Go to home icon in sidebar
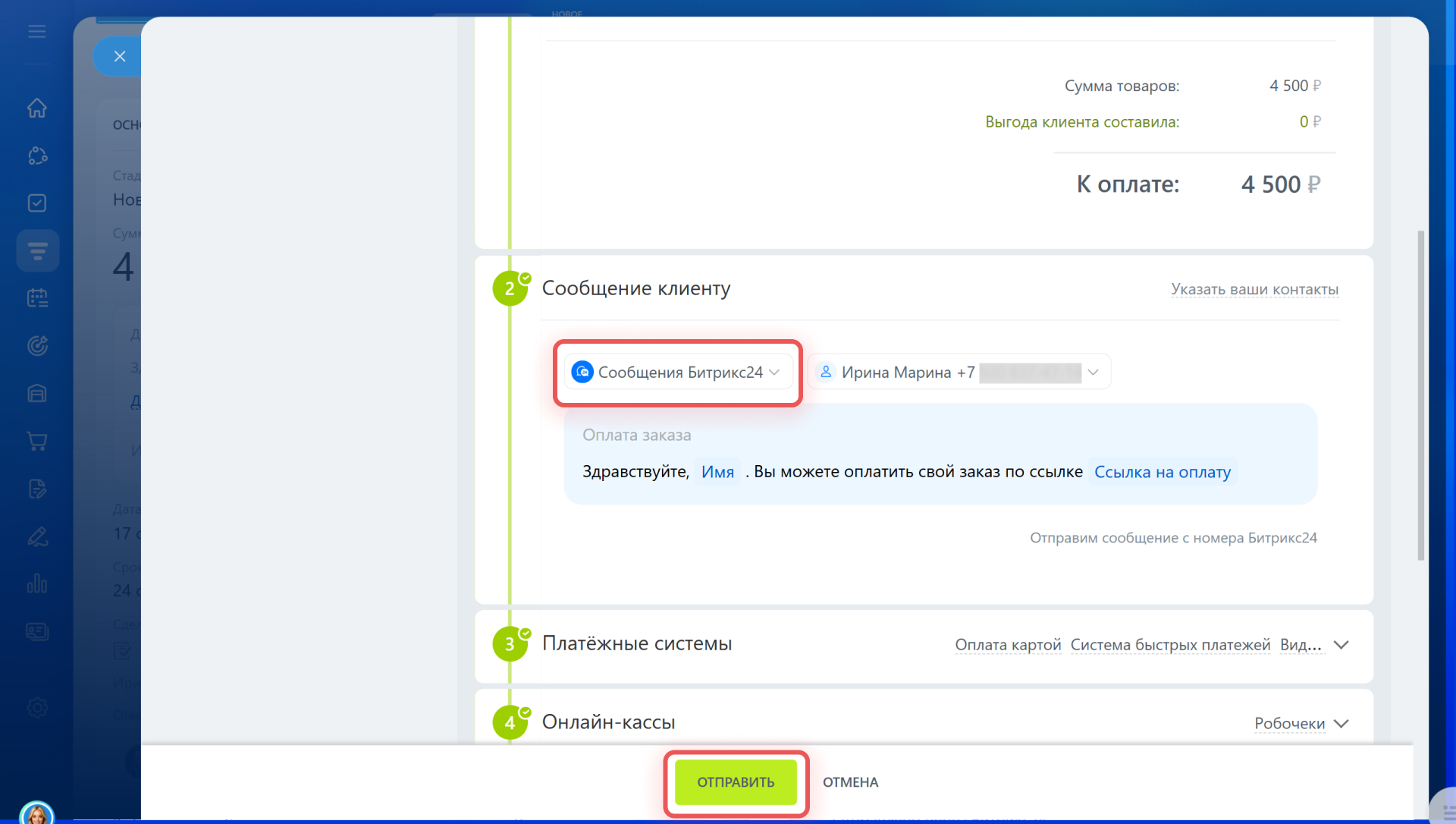Viewport: 1456px width, 824px height. click(x=36, y=109)
